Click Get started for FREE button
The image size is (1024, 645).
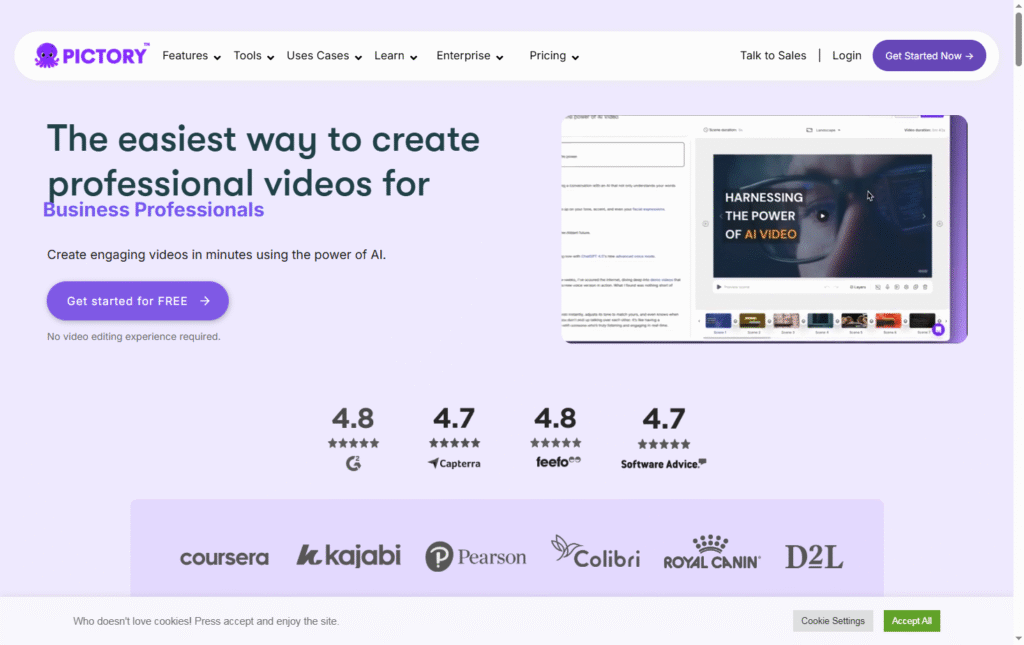(x=137, y=301)
